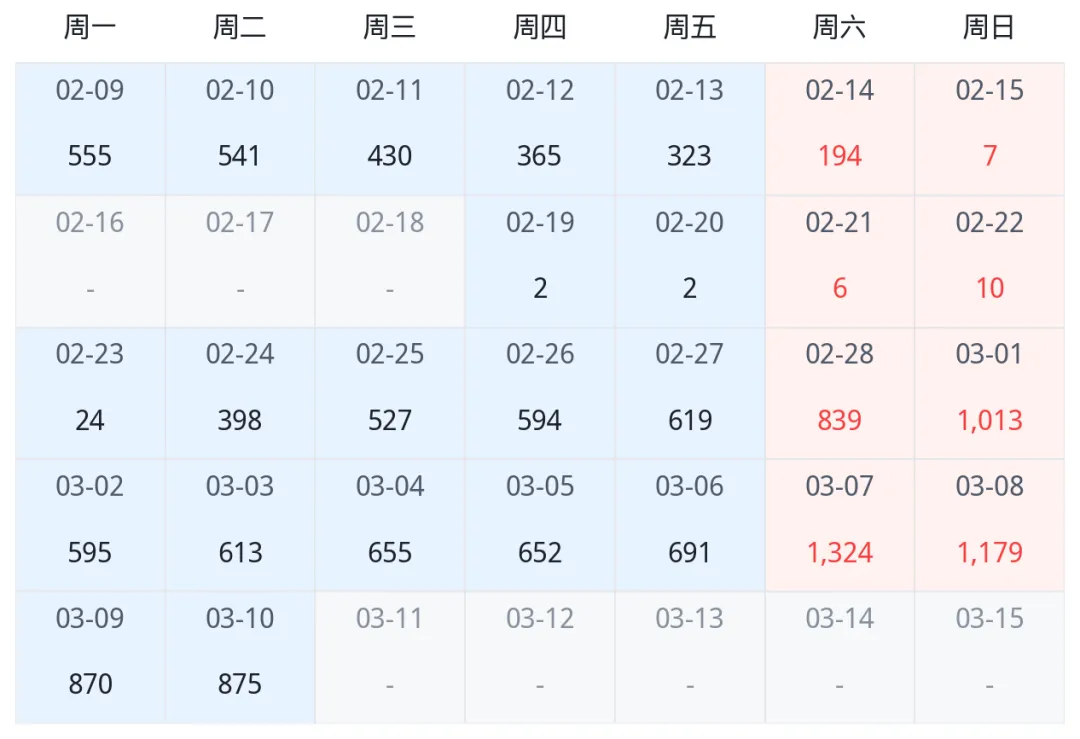Select the 03-06 cell showing 691

pyautogui.click(x=690, y=525)
